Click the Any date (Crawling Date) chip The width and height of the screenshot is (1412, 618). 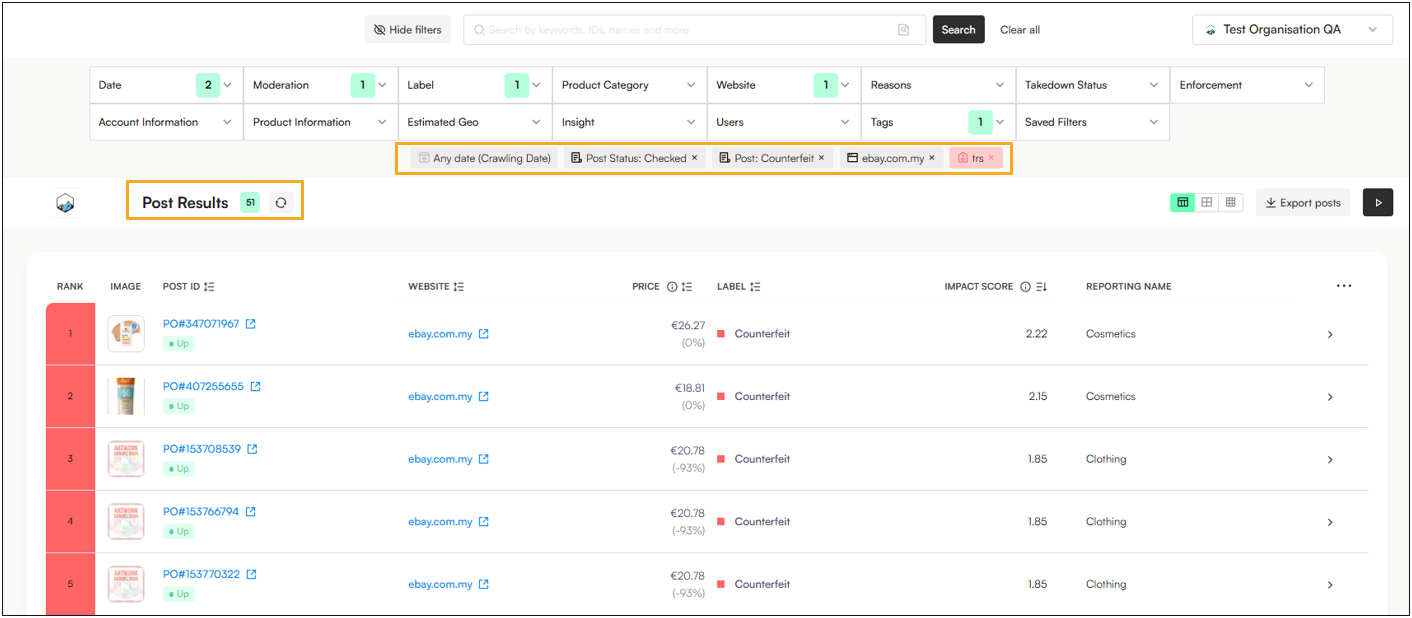tap(484, 158)
